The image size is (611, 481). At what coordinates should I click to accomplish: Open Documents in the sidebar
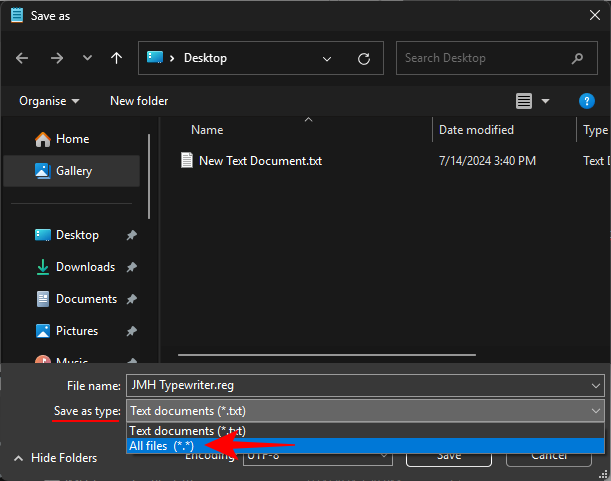pos(86,299)
